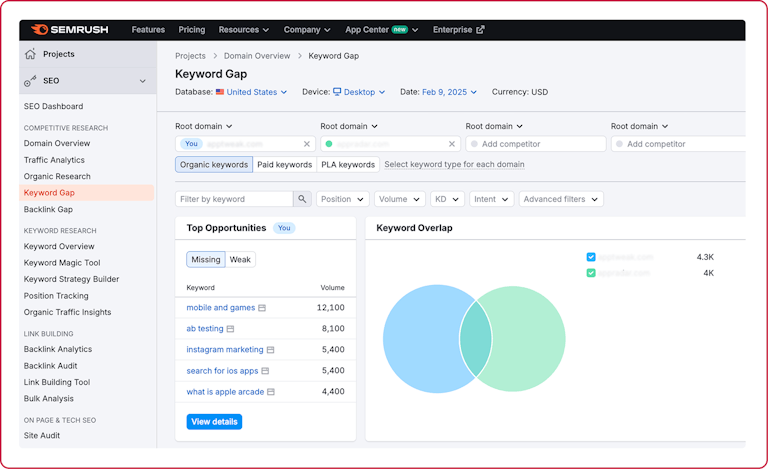This screenshot has height=469, width=768.
Task: Open the Volume filter dropdown
Action: click(x=399, y=199)
